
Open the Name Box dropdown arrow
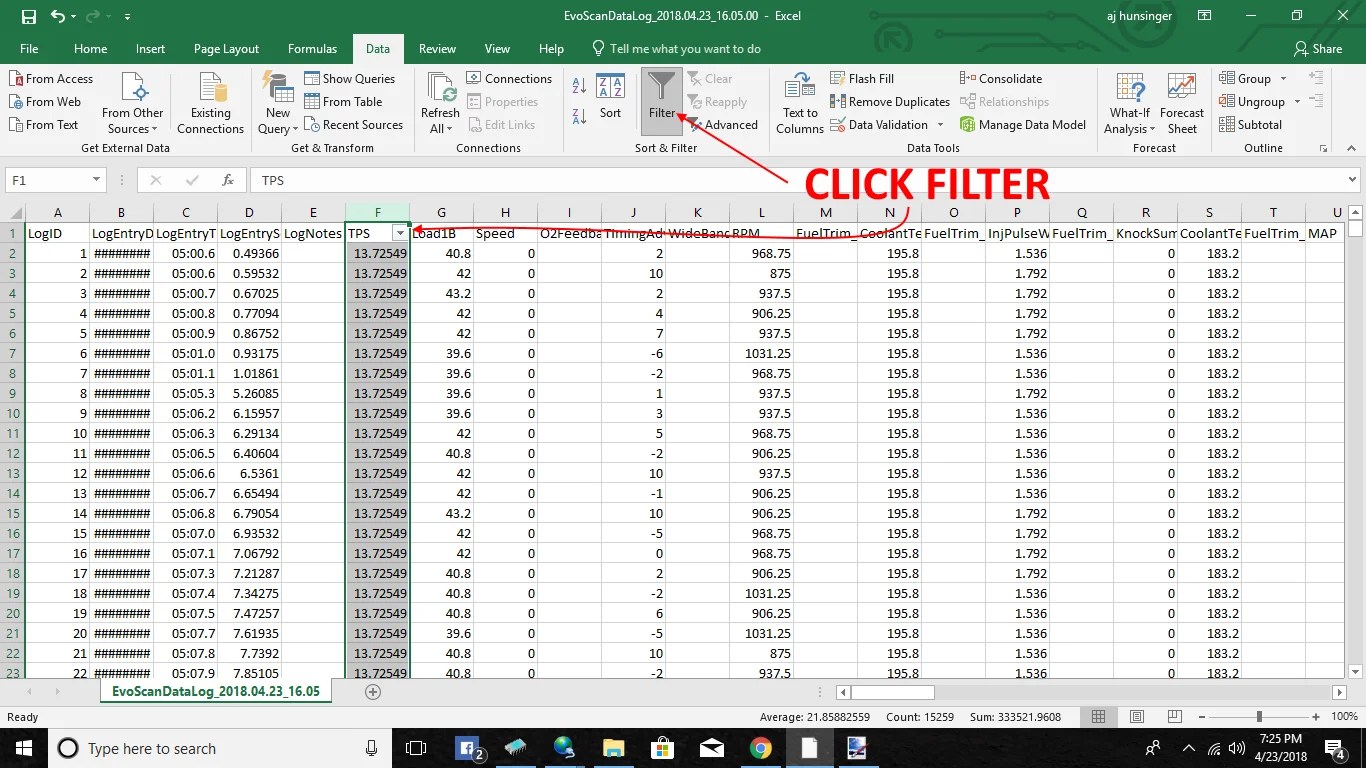[97, 180]
